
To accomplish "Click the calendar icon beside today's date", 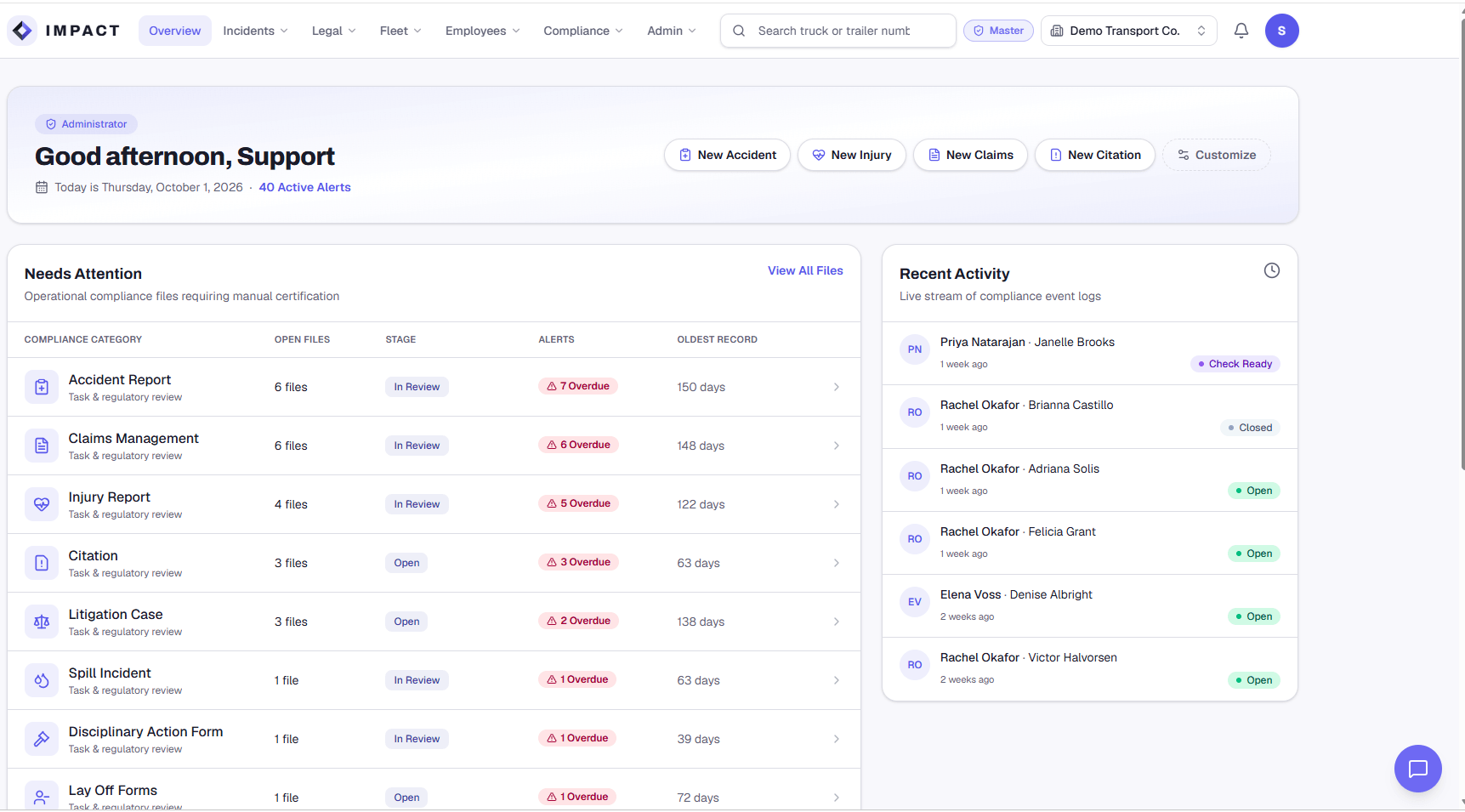I will click(x=42, y=187).
